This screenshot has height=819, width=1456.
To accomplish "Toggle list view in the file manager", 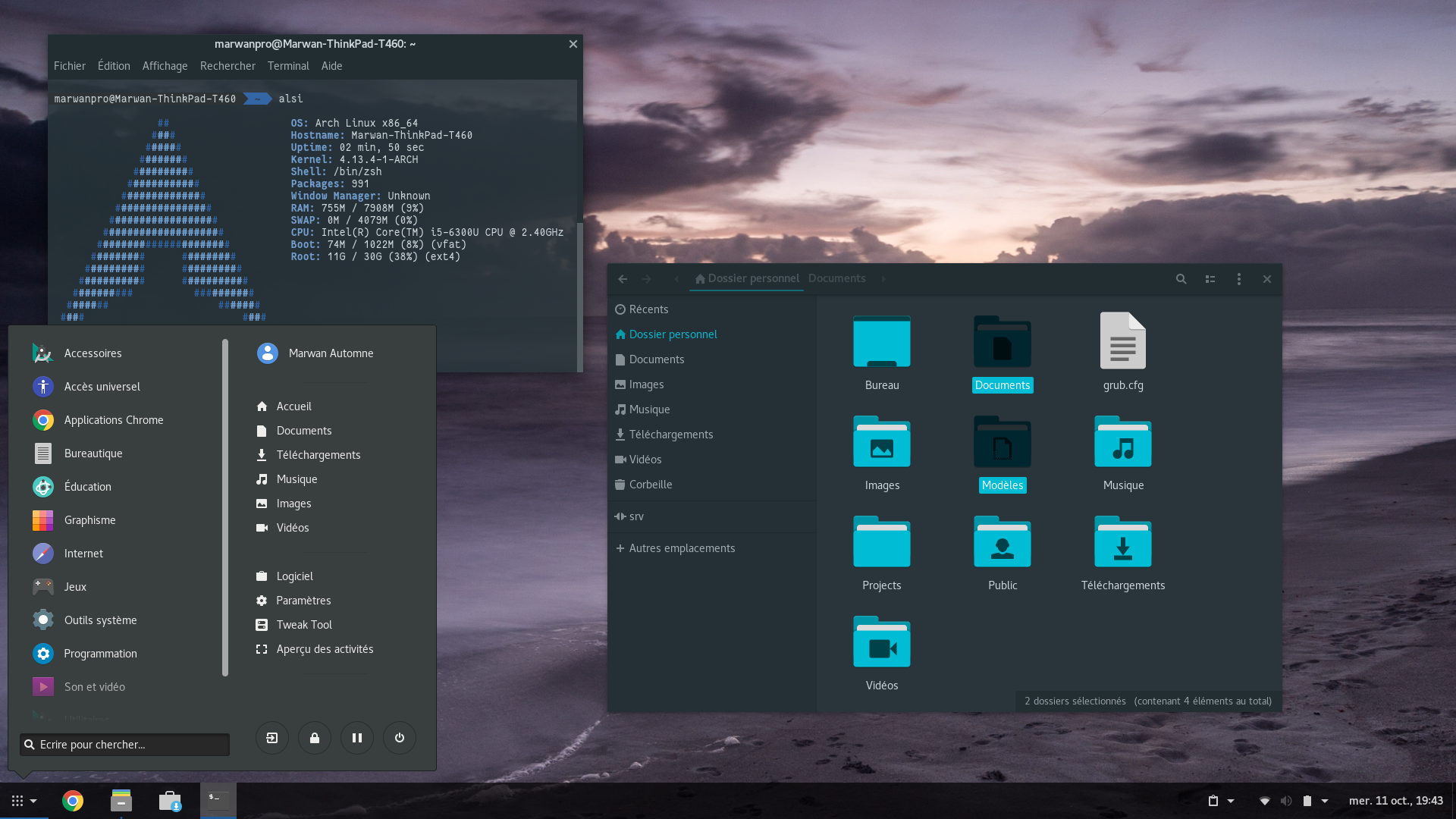I will click(1210, 279).
